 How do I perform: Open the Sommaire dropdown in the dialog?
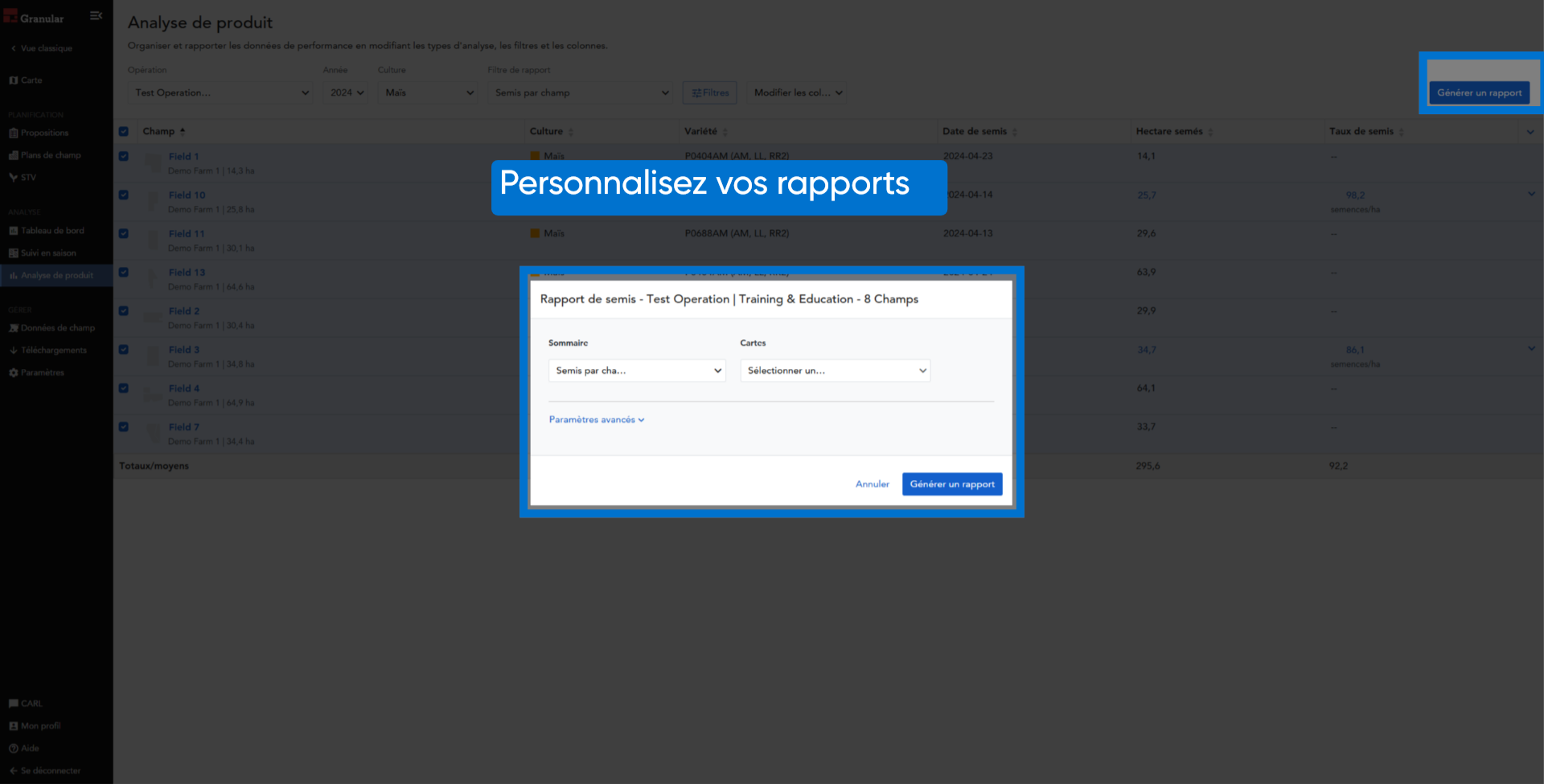pyautogui.click(x=637, y=371)
